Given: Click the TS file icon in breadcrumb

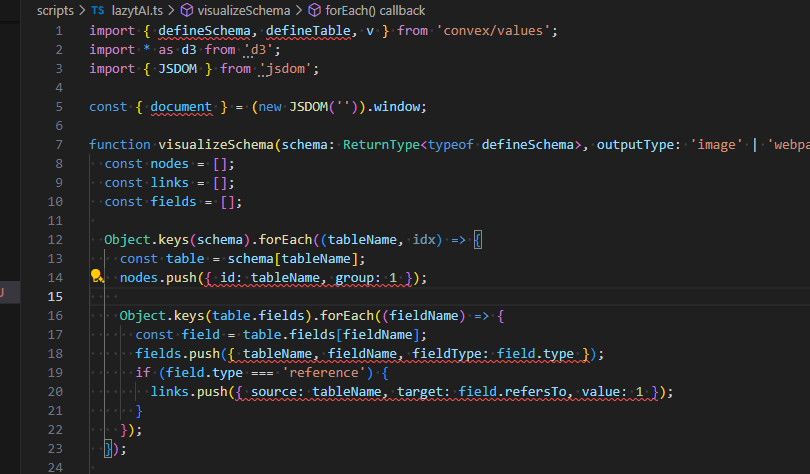Looking at the screenshot, I should tap(97, 10).
